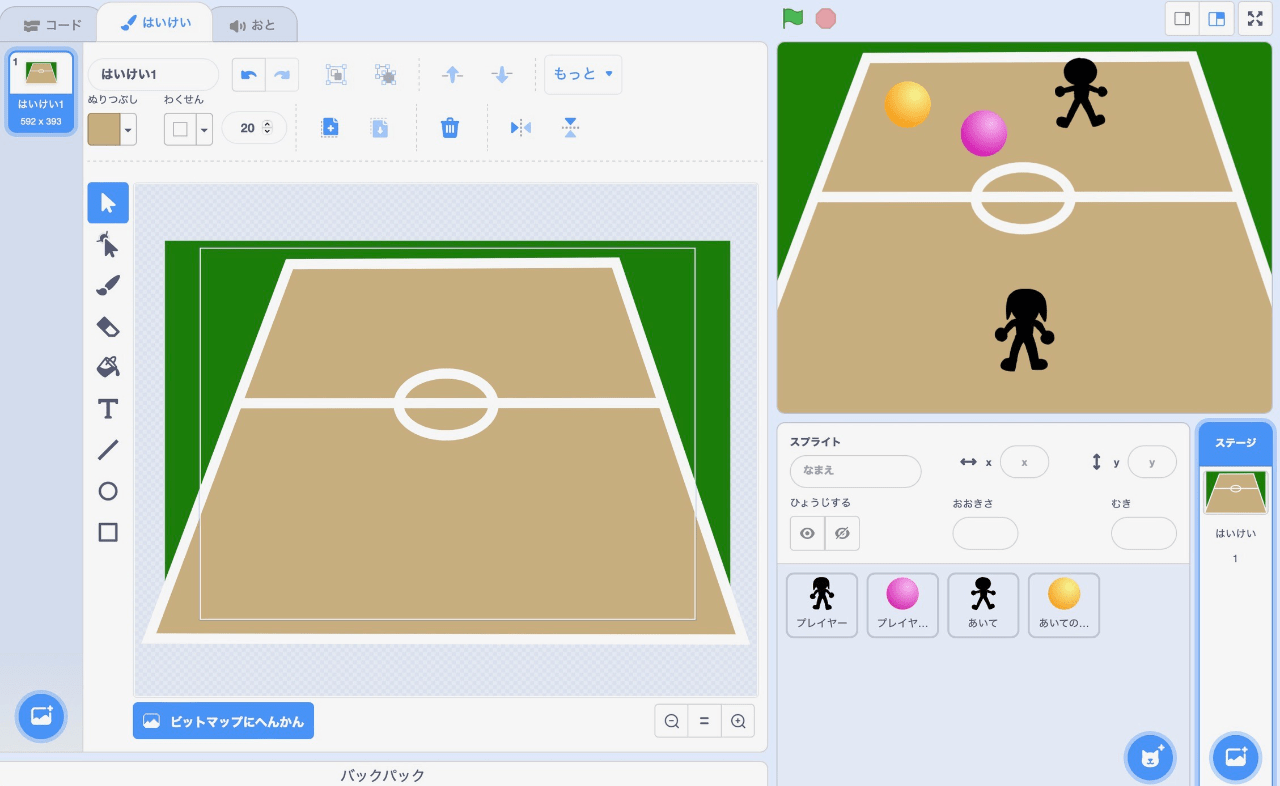Viewport: 1280px width, 786px height.
Task: Click the red stop button
Action: [x=825, y=18]
